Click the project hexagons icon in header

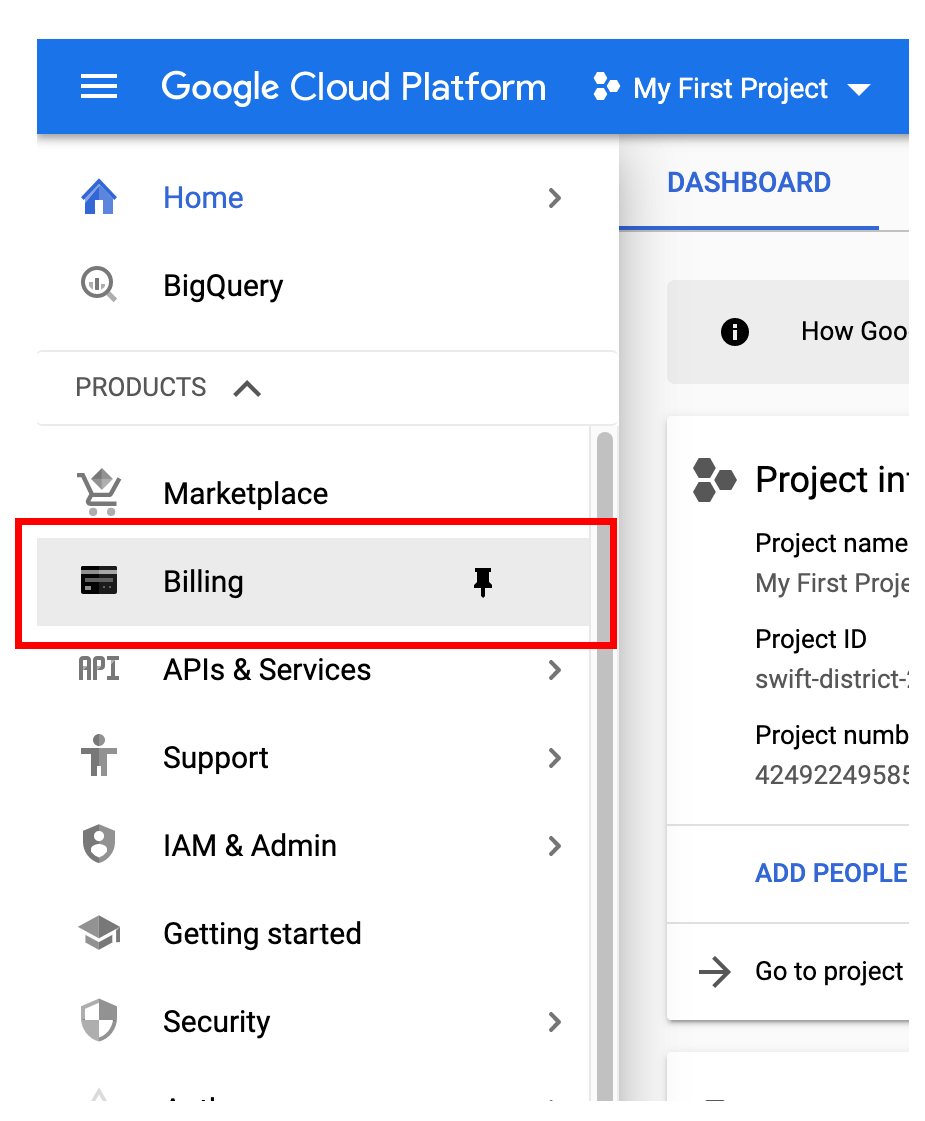(x=606, y=87)
